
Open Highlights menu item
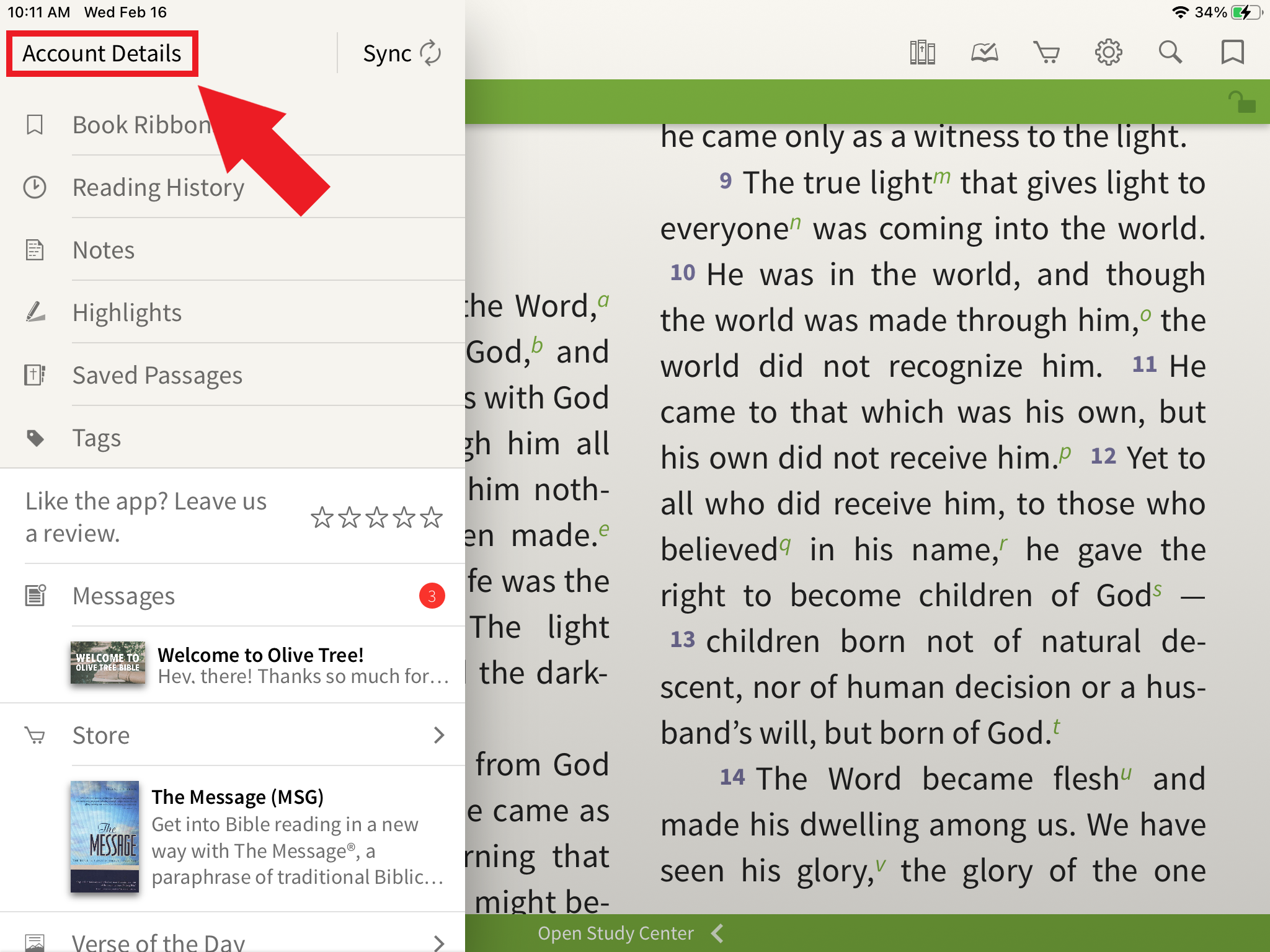(233, 312)
